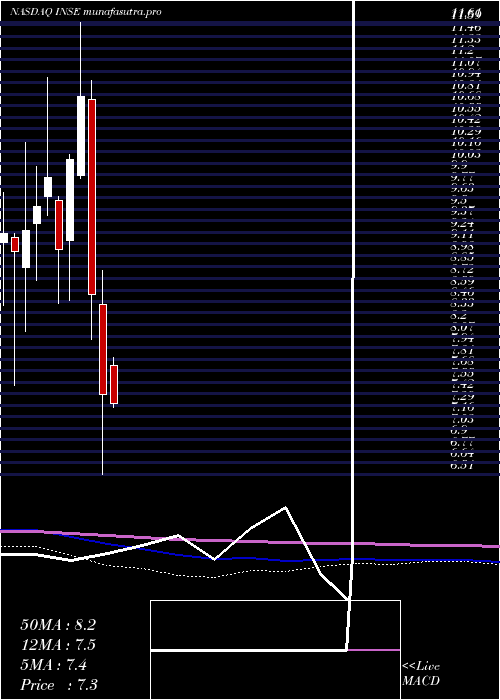
Task: Click the 8.72 price axis label
Action: point(463,271)
